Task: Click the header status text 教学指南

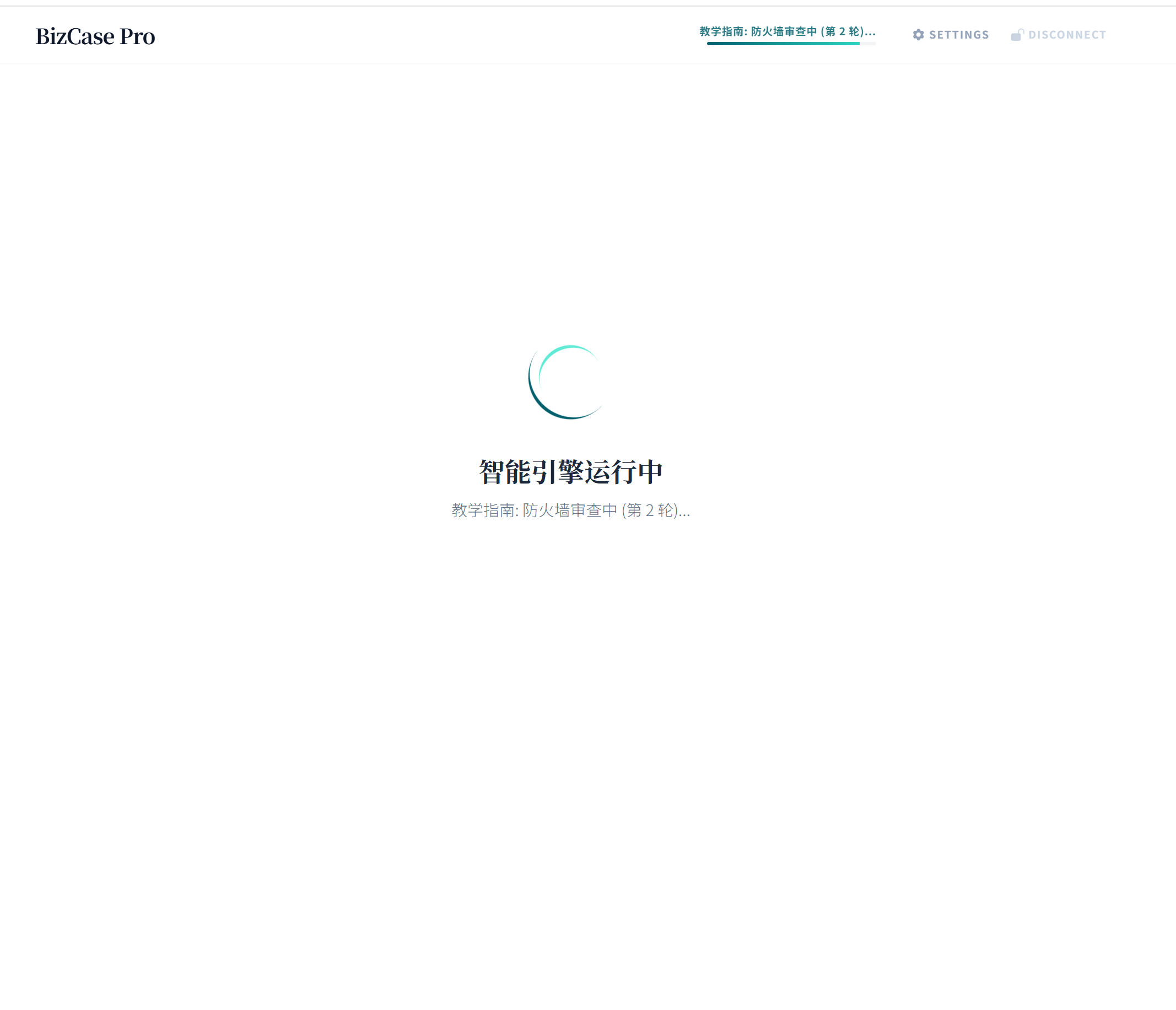Action: click(721, 31)
